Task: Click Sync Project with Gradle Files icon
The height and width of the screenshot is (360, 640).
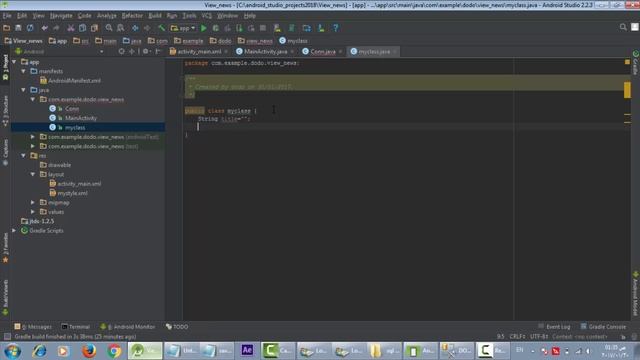Action: [291, 28]
